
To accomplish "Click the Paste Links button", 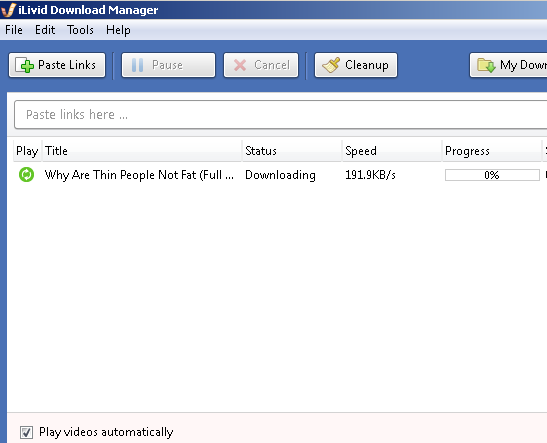I will pos(57,65).
